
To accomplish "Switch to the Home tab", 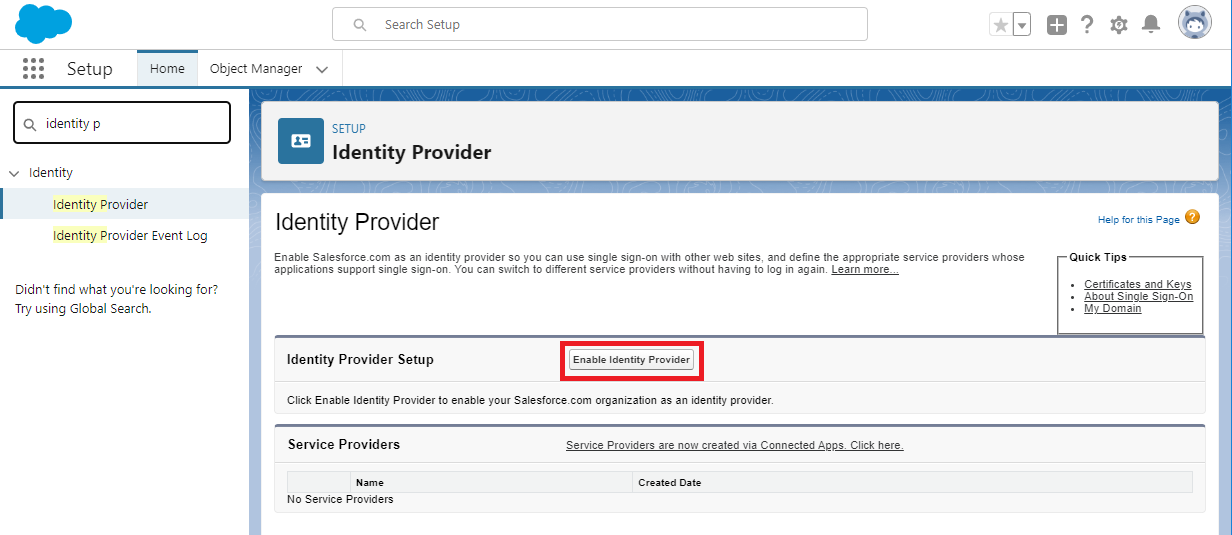I will [x=167, y=69].
